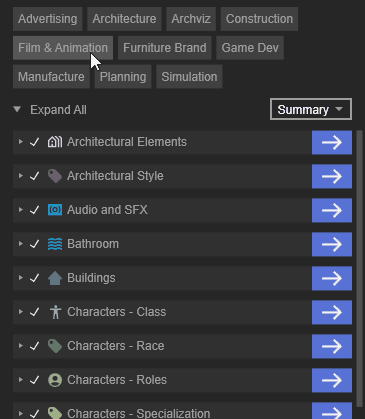This screenshot has height=419, width=365.
Task: Uncheck the Audio and SFX checkmark
Action: click(x=35, y=210)
